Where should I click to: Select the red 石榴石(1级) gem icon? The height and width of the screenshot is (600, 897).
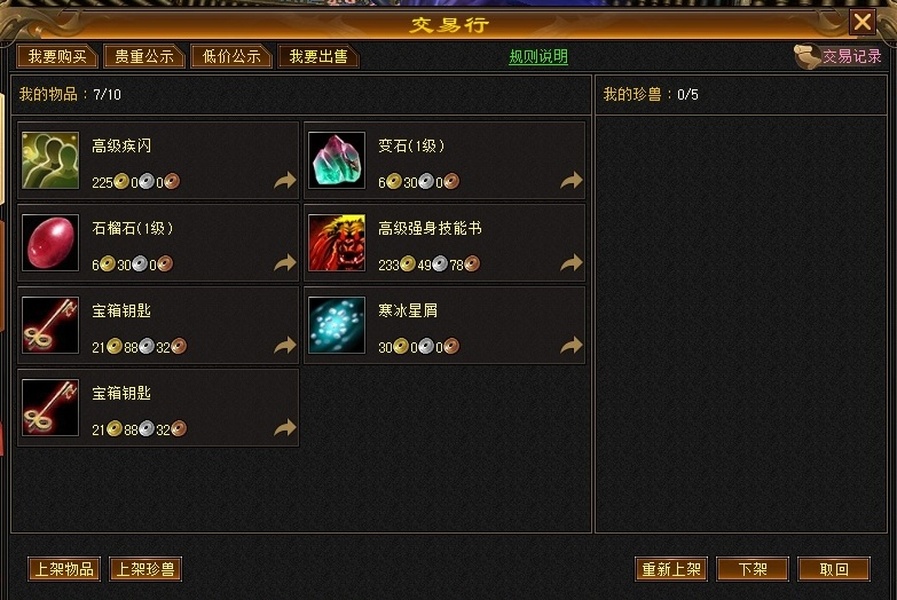tap(50, 243)
